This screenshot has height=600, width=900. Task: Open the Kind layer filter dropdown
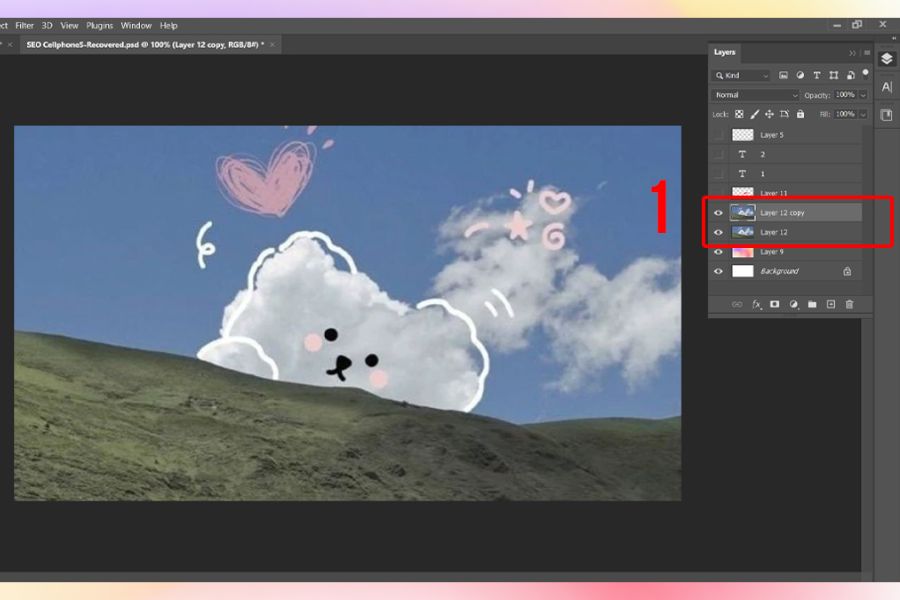(741, 75)
